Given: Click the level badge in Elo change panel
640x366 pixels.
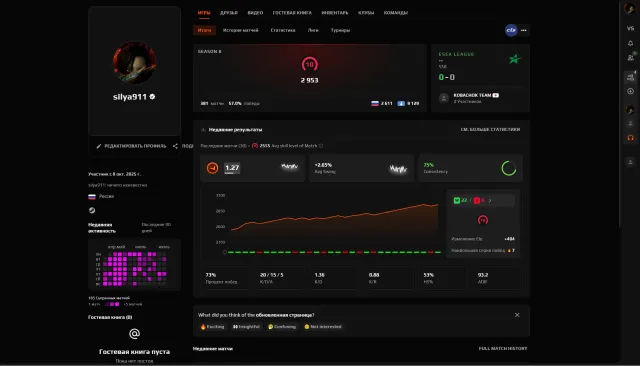Looking at the screenshot, I should (x=483, y=220).
